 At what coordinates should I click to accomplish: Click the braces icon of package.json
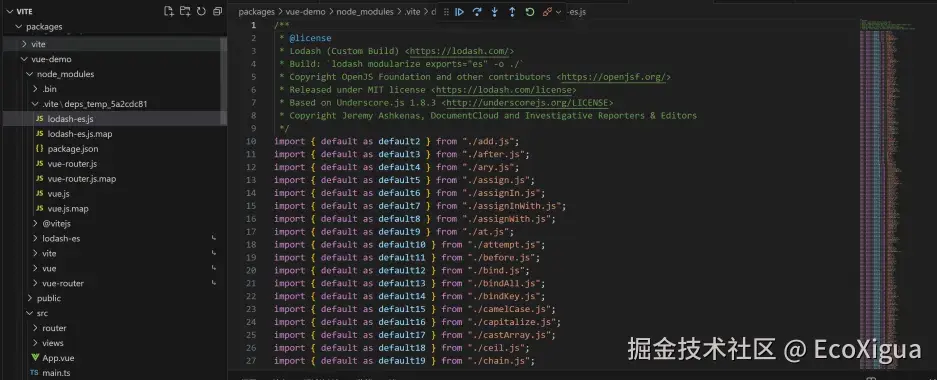39,149
